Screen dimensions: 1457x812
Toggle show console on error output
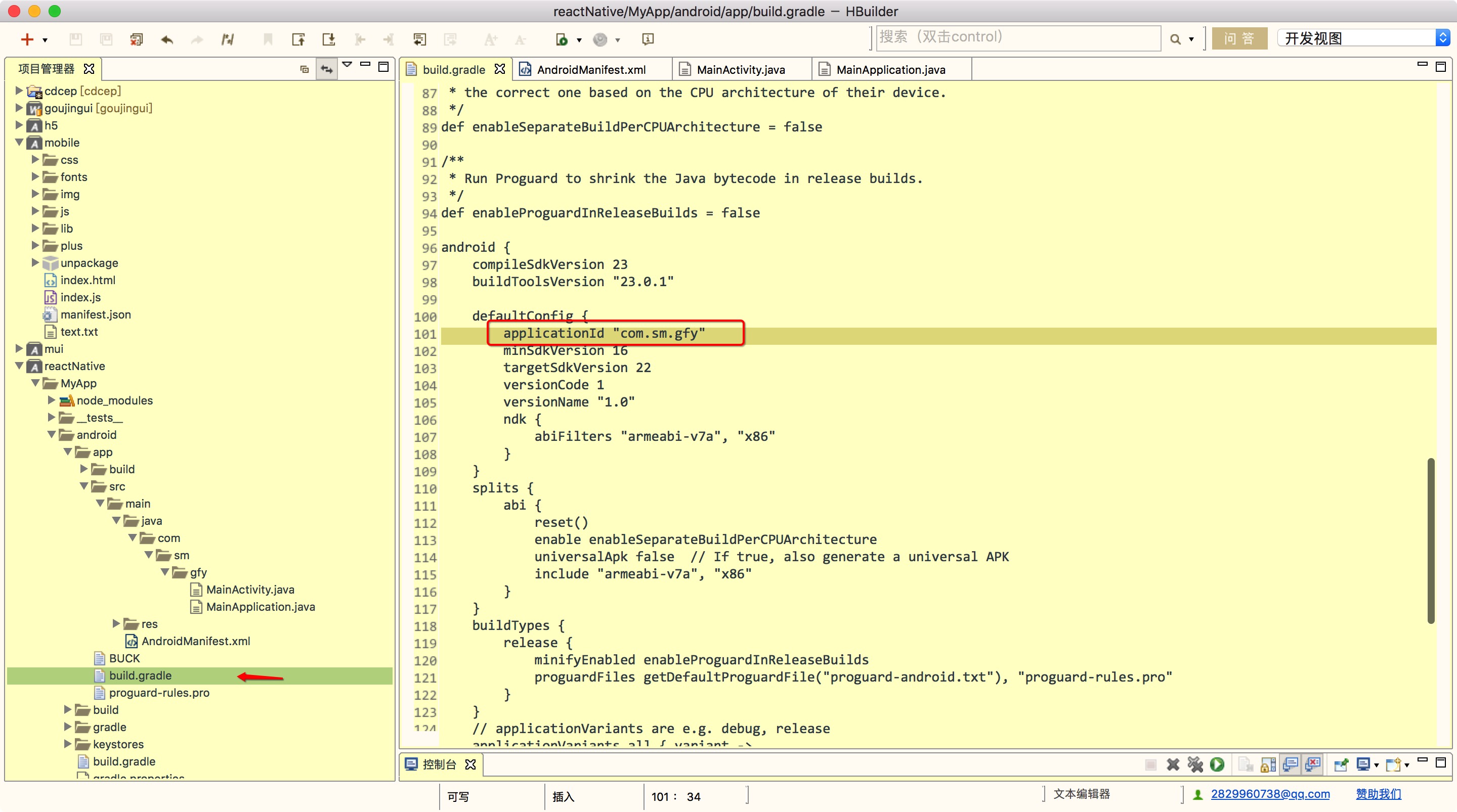pos(1313,764)
